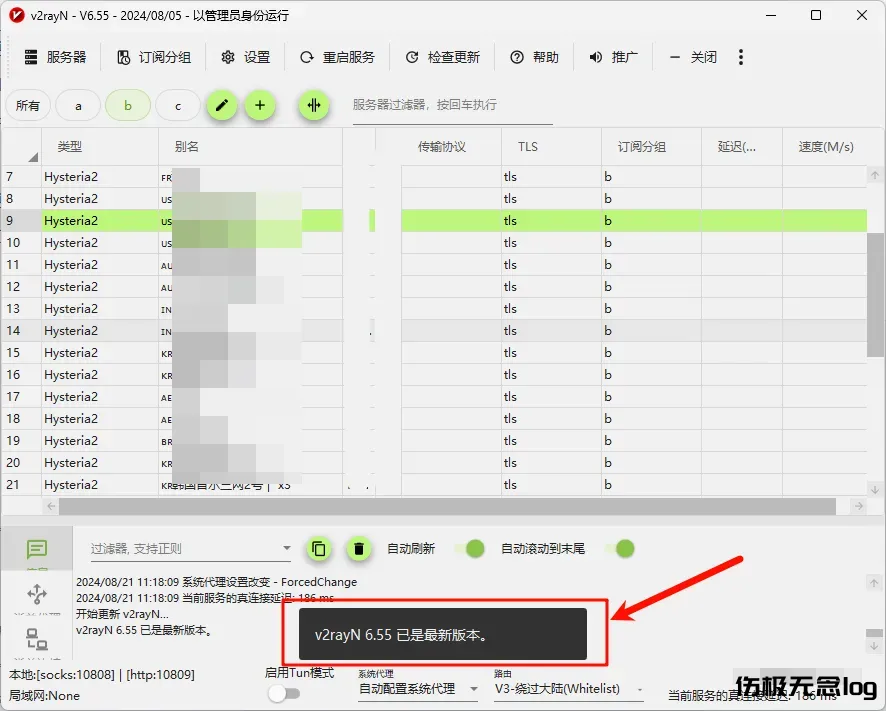
Task: Click the 推广 promotion item
Action: point(613,57)
